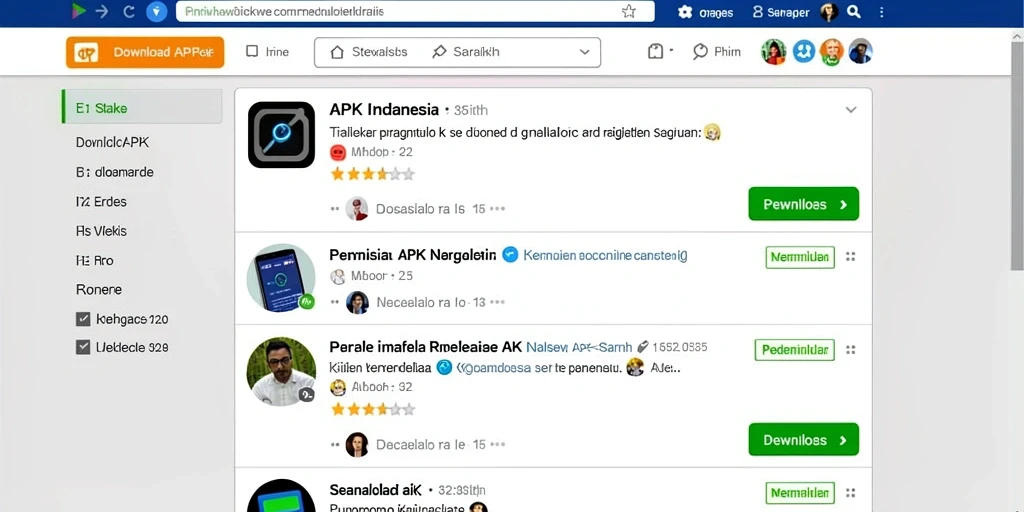Open Ronene in the sidebar
The height and width of the screenshot is (512, 1024).
tap(99, 290)
